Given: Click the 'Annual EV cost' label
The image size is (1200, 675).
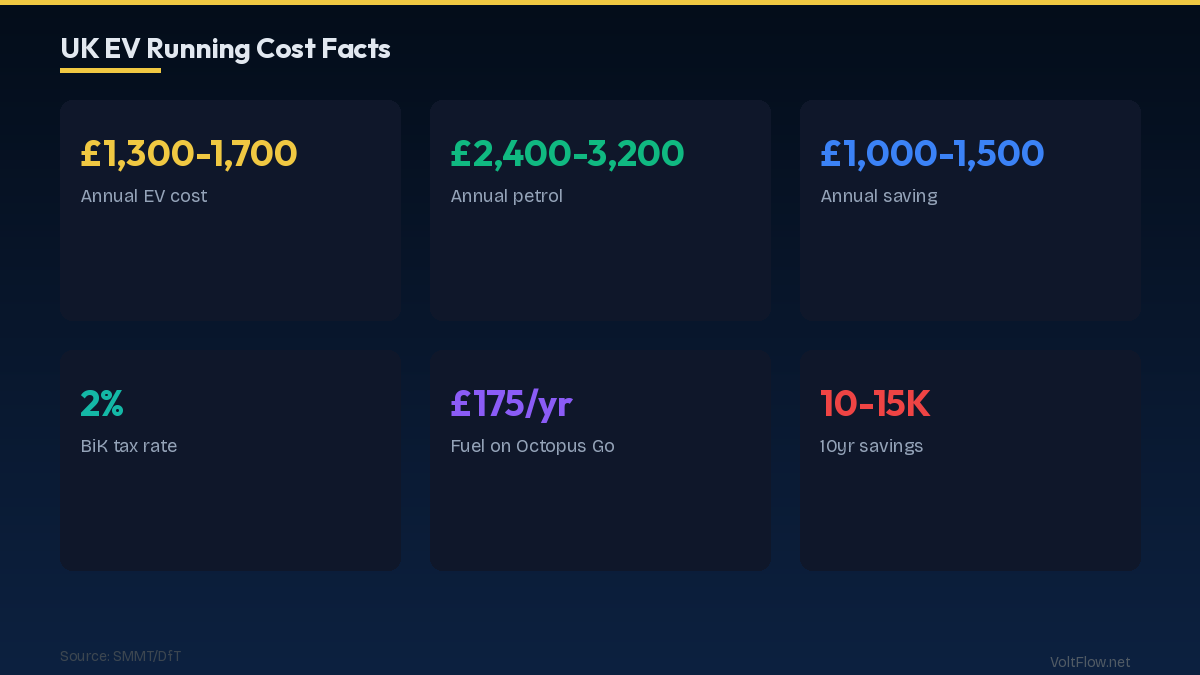Looking at the screenshot, I should pos(144,196).
